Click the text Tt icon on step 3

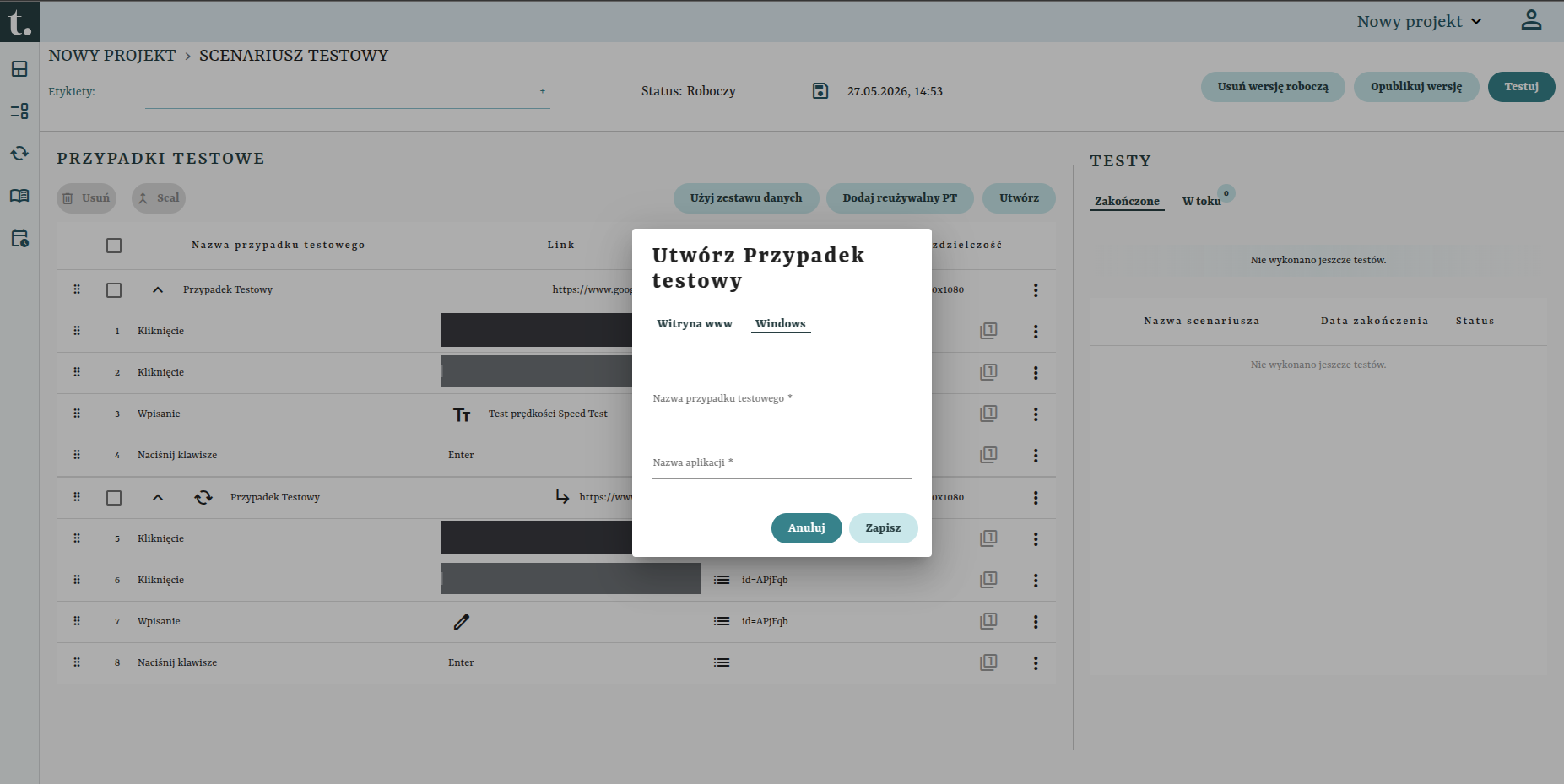click(462, 414)
